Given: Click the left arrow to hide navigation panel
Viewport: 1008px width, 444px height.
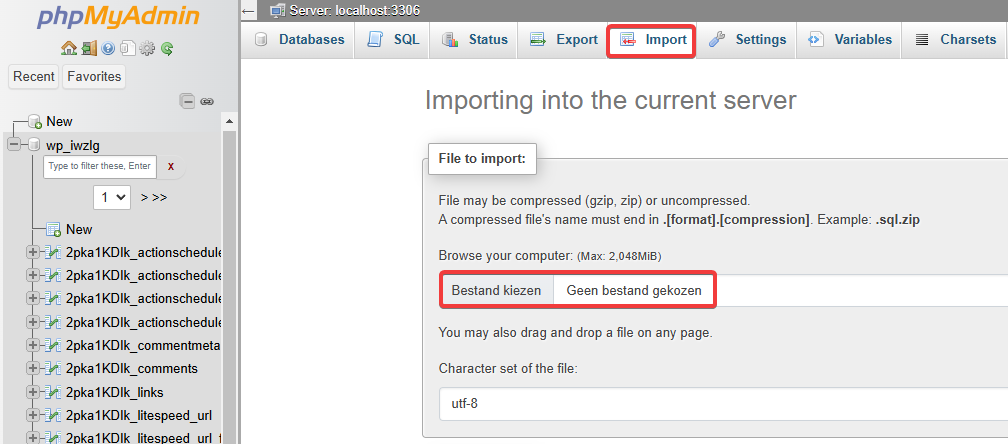Looking at the screenshot, I should [249, 11].
